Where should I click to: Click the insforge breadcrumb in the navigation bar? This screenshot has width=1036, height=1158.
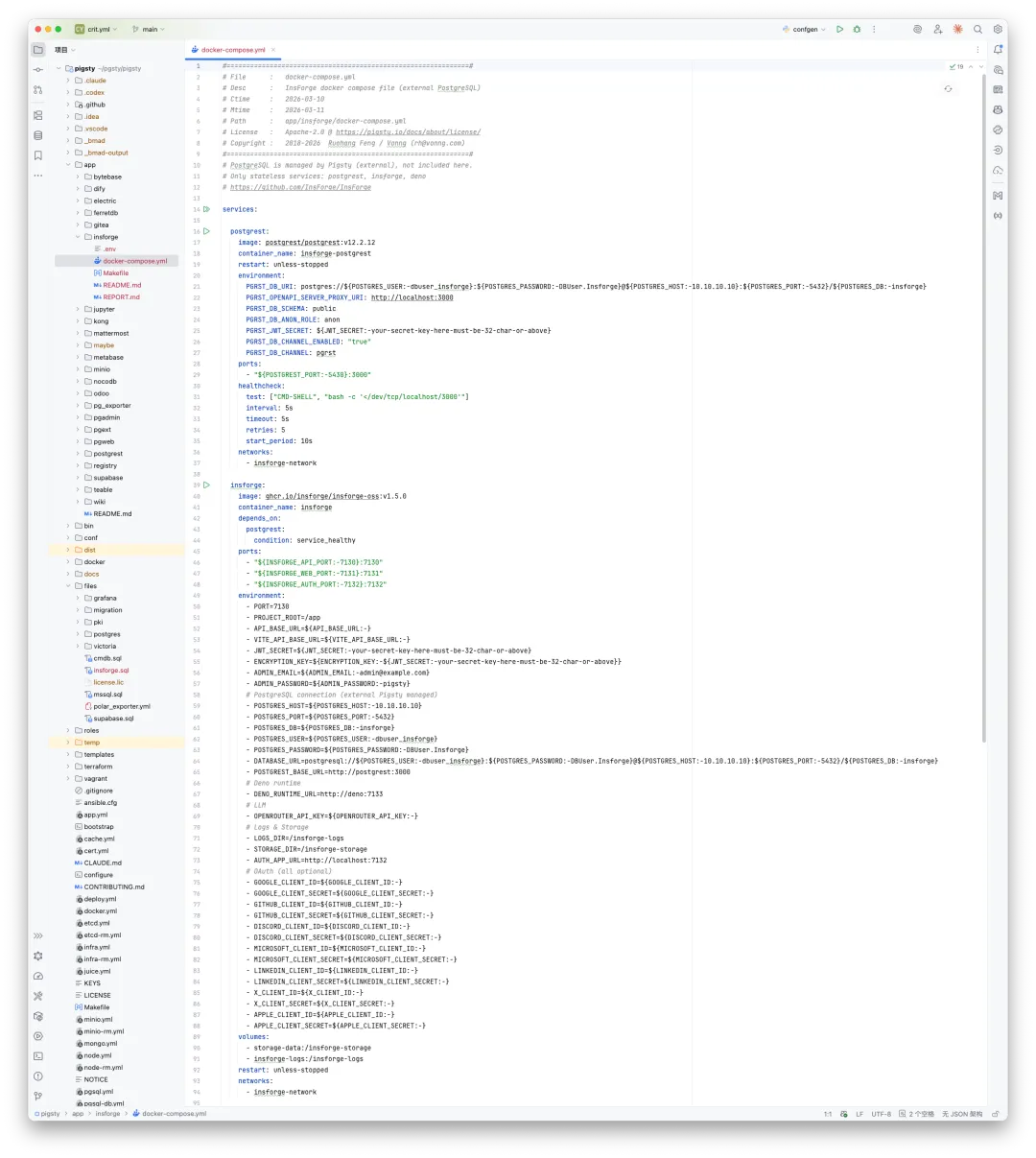tap(107, 1114)
